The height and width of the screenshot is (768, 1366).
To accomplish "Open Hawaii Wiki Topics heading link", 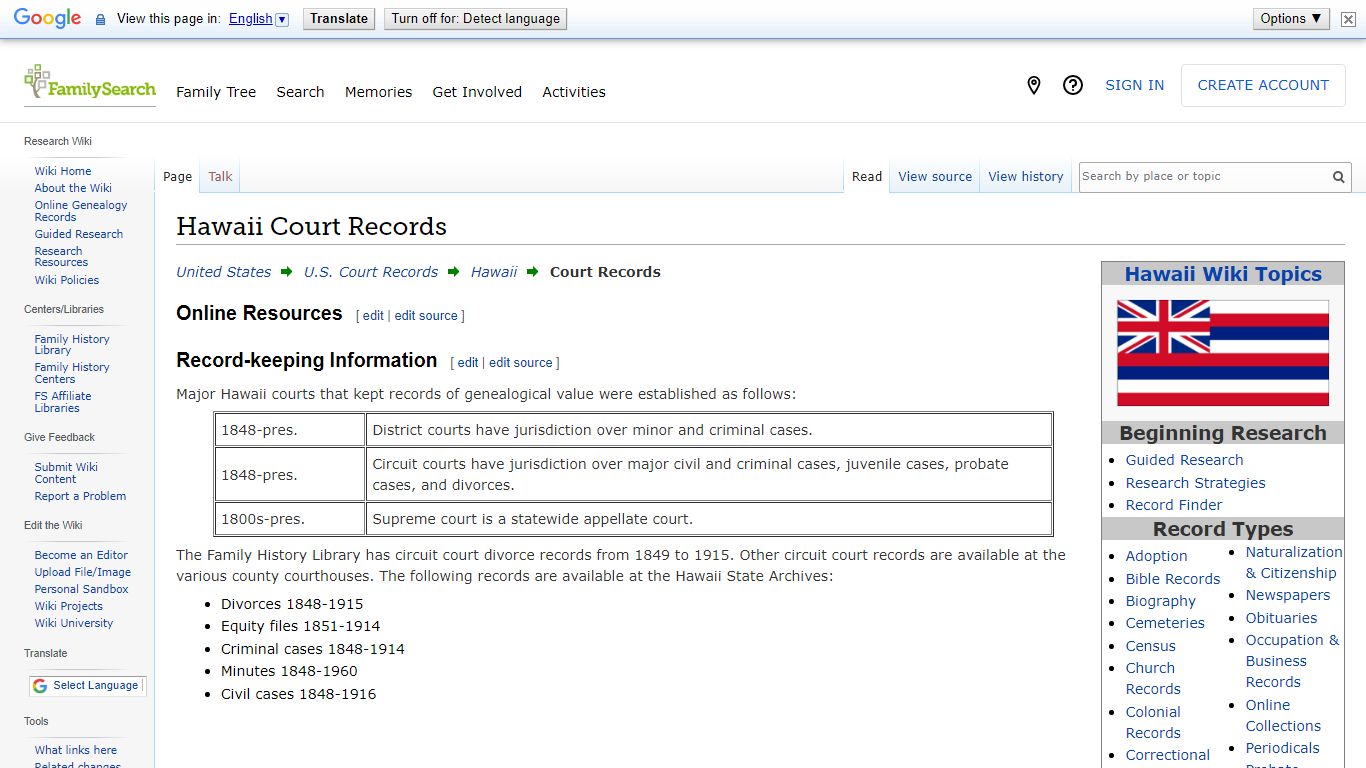I will point(1223,274).
